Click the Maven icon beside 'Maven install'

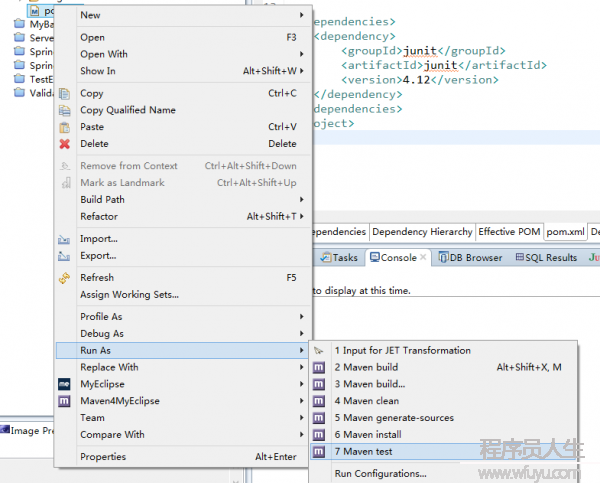coord(318,435)
